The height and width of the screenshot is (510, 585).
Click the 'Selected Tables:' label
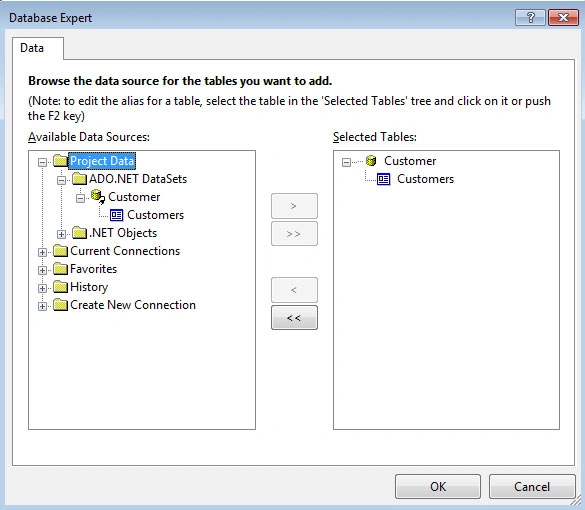pos(375,137)
